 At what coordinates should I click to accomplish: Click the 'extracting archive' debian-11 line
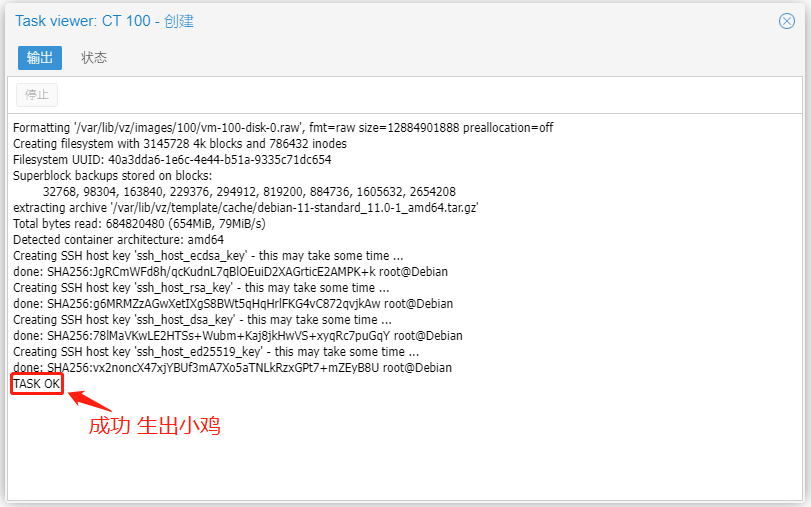(245, 208)
